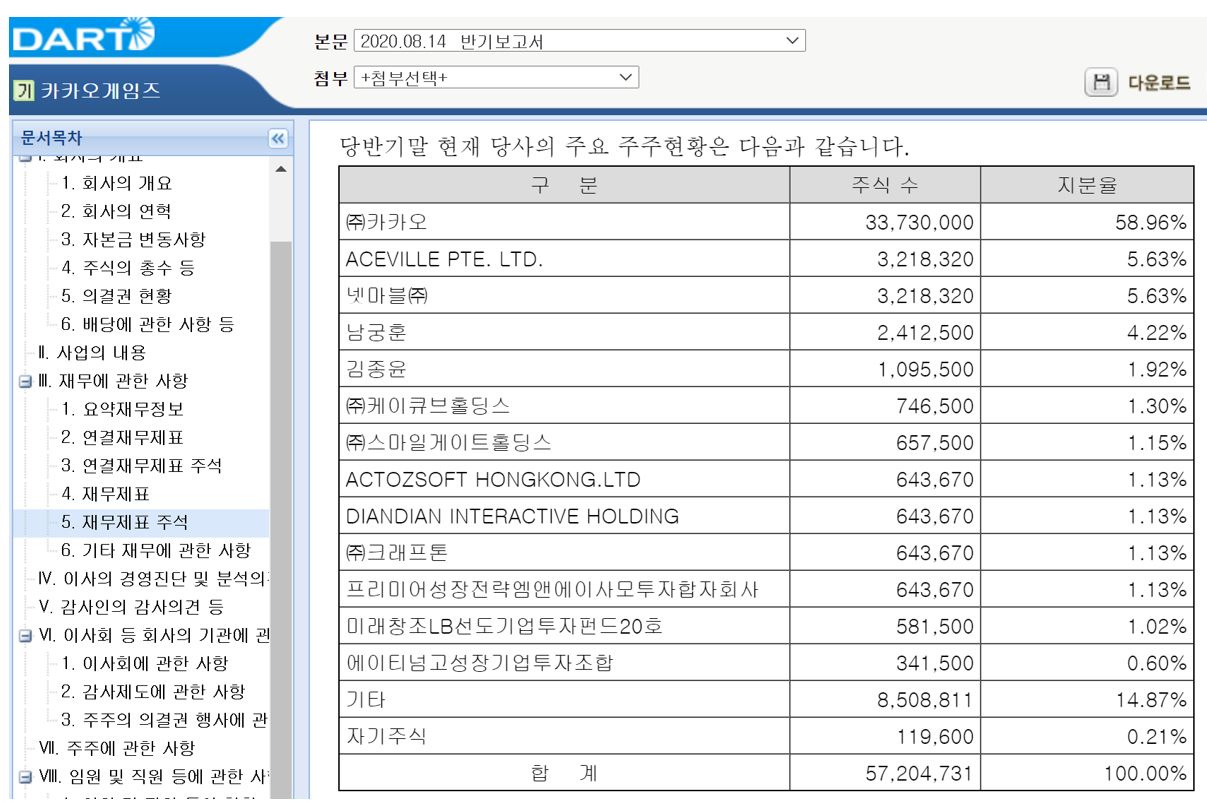The image size is (1207, 803).
Task: Collapse the Ⅷ. 임원 및 직원 node
Action: point(24,777)
